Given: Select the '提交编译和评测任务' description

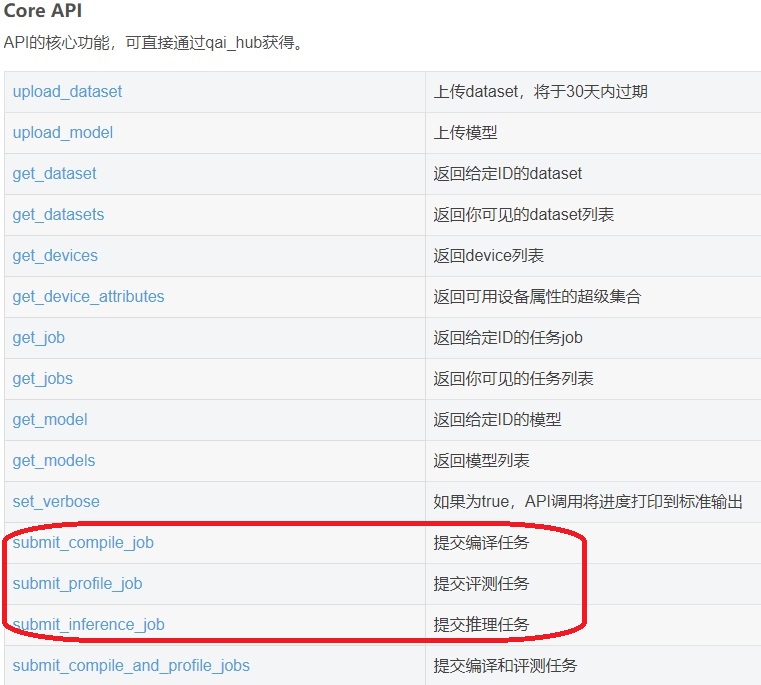Looking at the screenshot, I should (x=505, y=666).
